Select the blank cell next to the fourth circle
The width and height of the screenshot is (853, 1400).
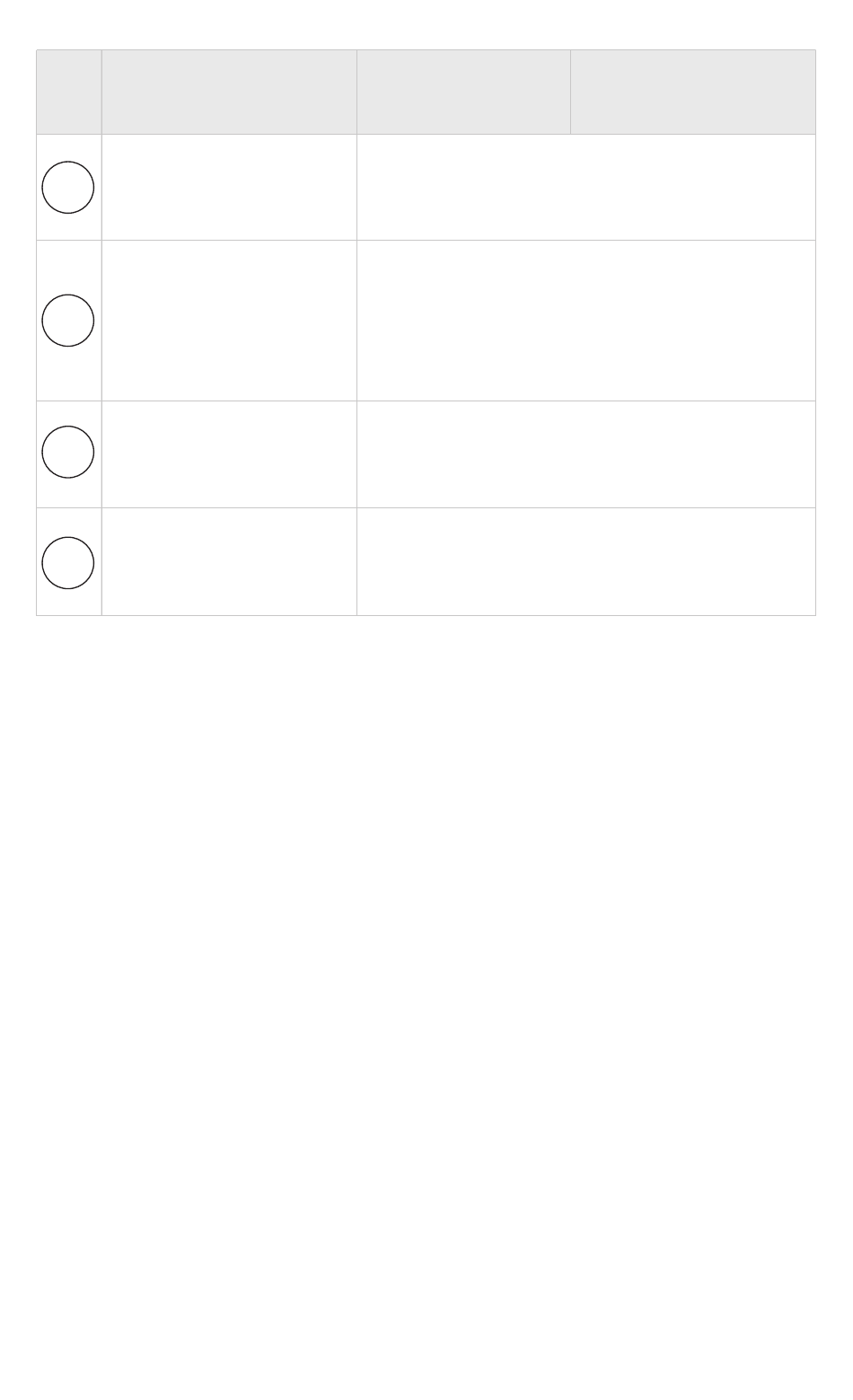pos(229,561)
